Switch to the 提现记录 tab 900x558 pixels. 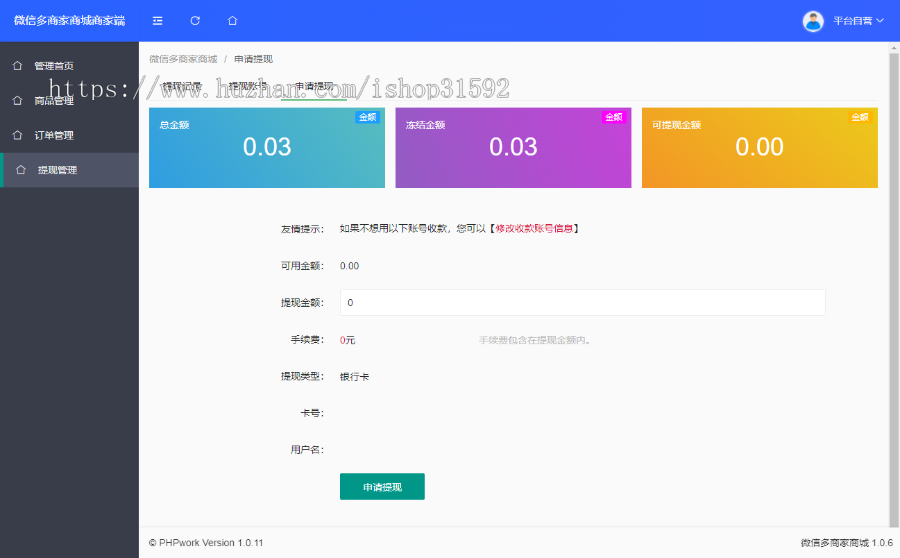click(x=182, y=87)
